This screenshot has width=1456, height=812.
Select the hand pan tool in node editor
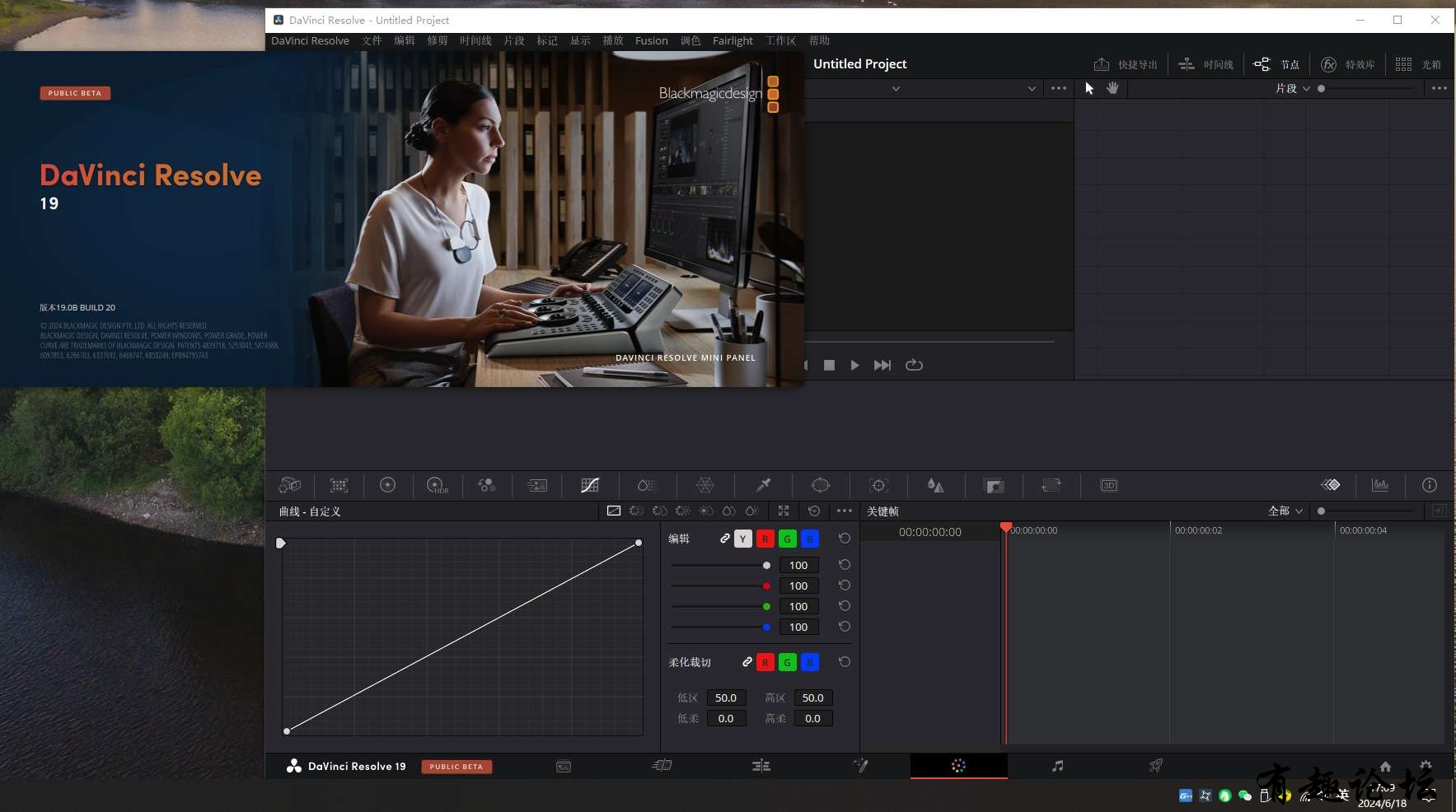coord(1112,88)
